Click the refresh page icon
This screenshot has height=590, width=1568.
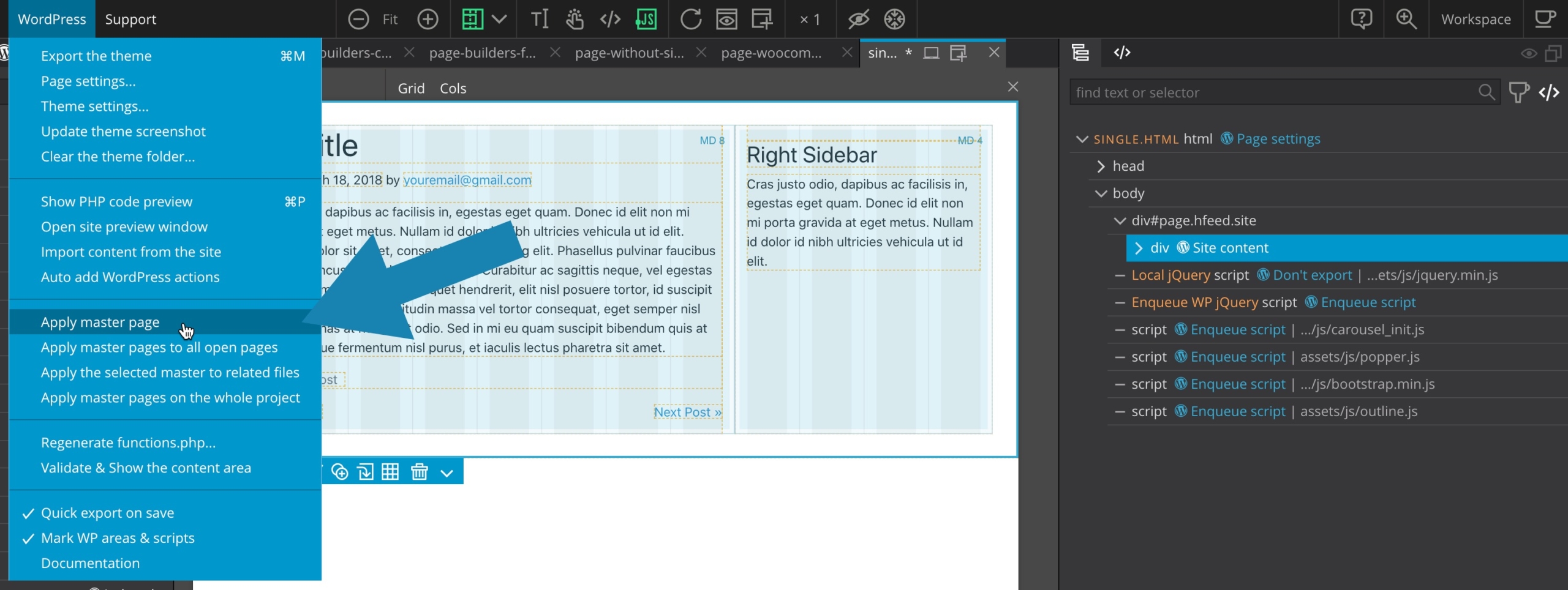tap(691, 19)
